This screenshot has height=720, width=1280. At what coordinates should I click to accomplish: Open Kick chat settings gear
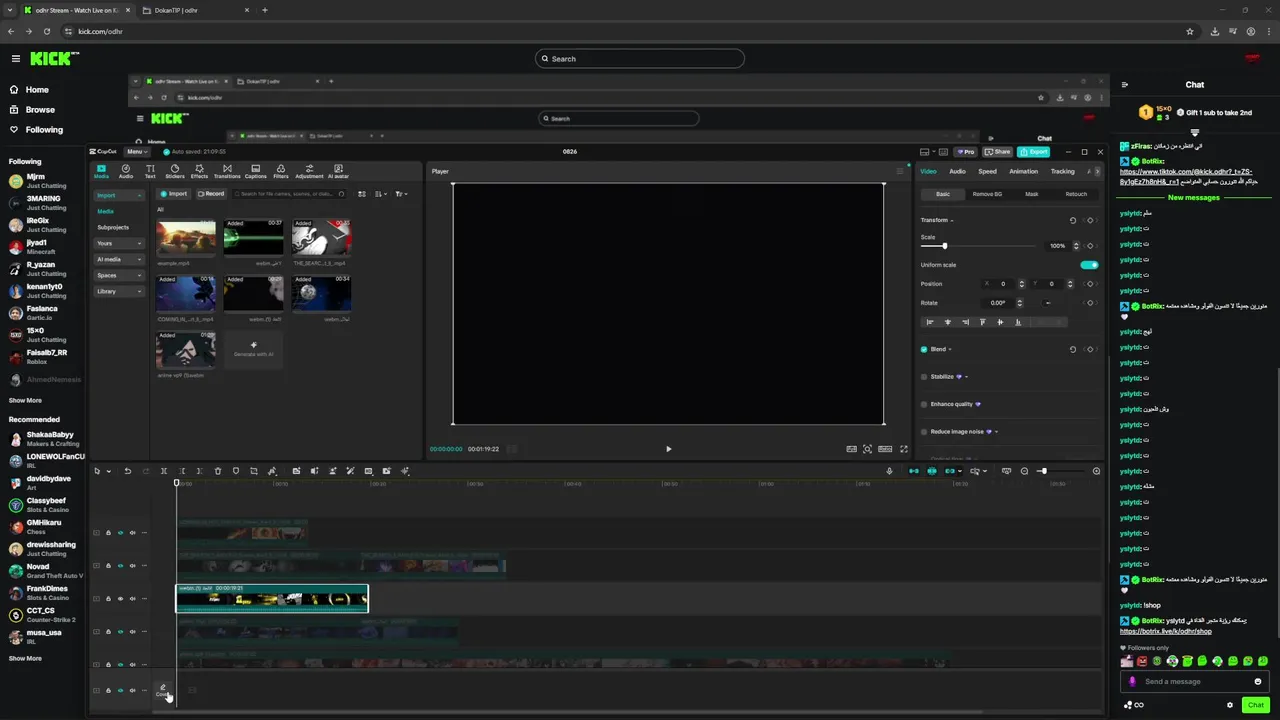click(x=1230, y=705)
